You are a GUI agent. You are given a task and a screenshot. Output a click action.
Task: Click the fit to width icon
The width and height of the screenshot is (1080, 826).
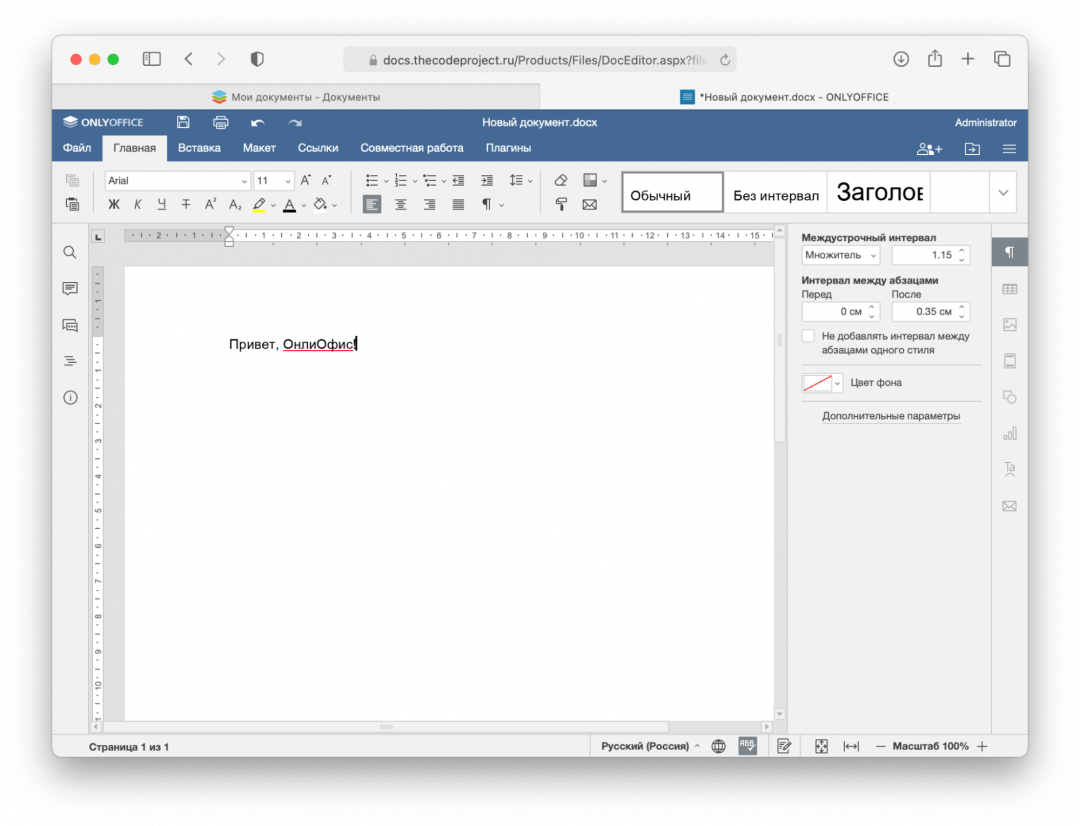tap(851, 746)
